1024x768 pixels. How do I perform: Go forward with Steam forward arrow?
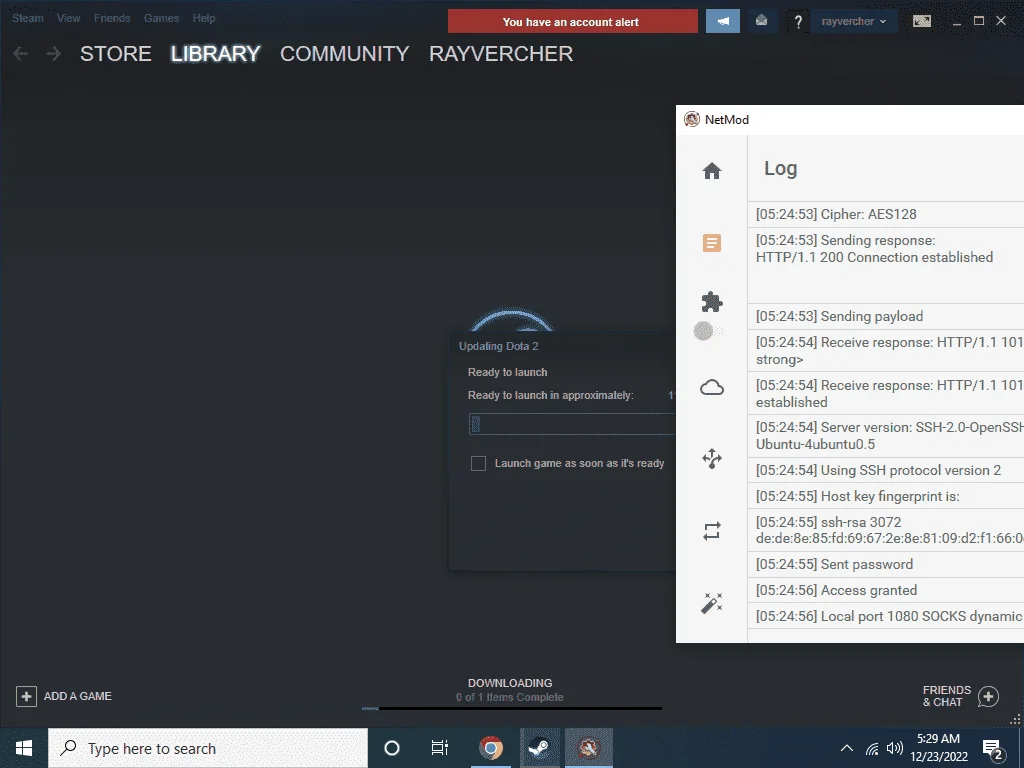(x=54, y=54)
